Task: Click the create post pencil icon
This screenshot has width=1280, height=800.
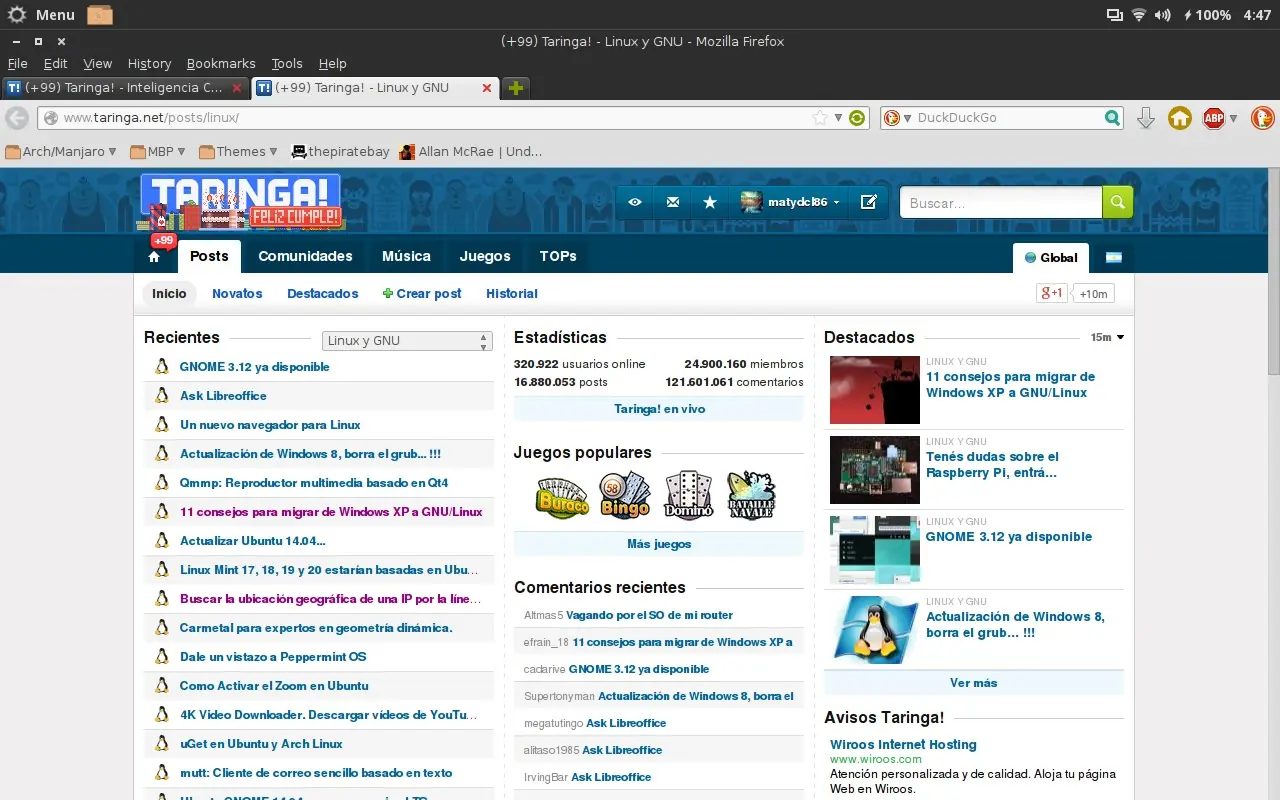Action: (869, 202)
